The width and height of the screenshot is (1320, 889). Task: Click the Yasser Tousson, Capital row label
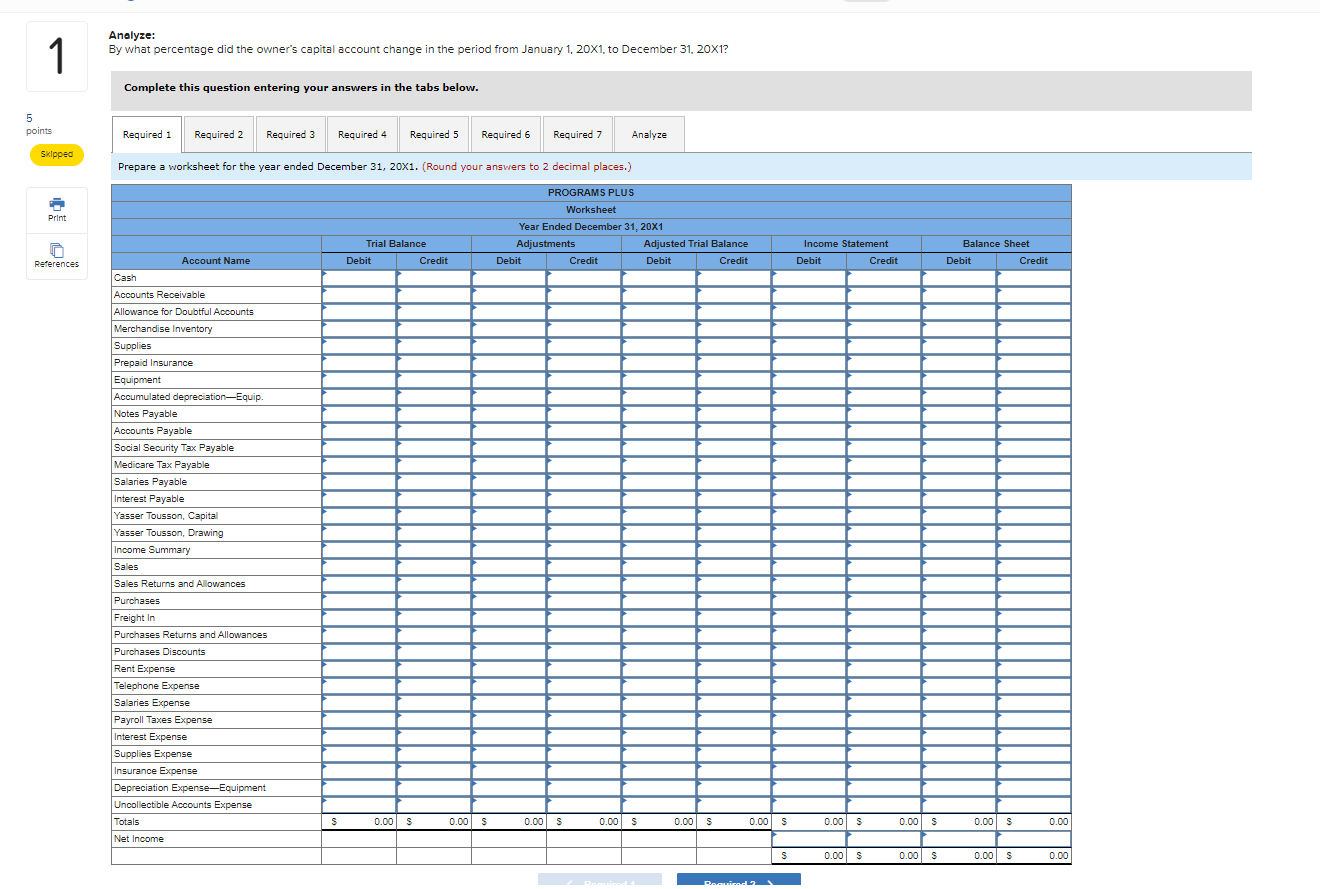click(166, 516)
